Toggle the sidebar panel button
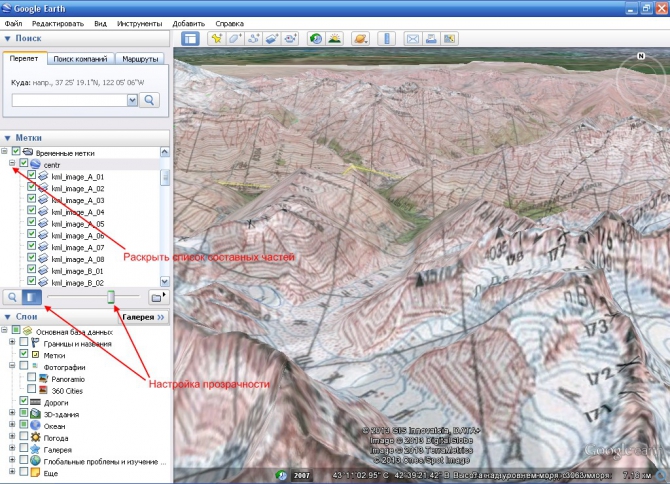This screenshot has width=670, height=484. 190,39
